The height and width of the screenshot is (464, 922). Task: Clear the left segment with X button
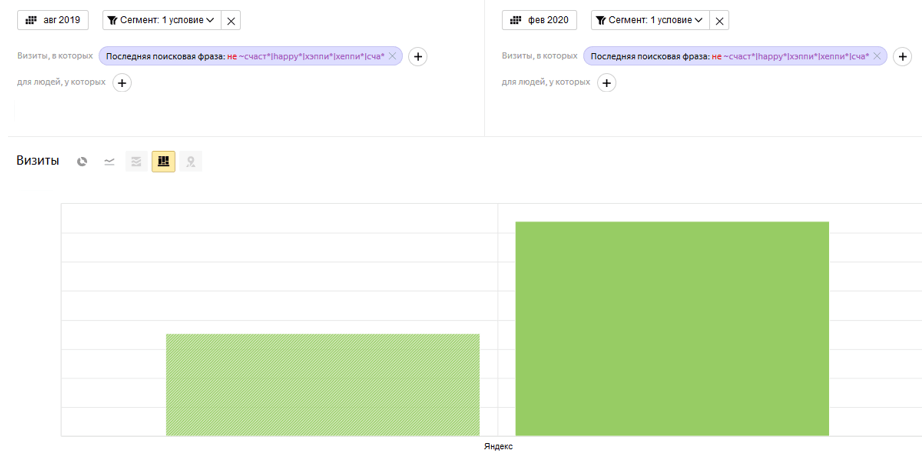pyautogui.click(x=231, y=21)
